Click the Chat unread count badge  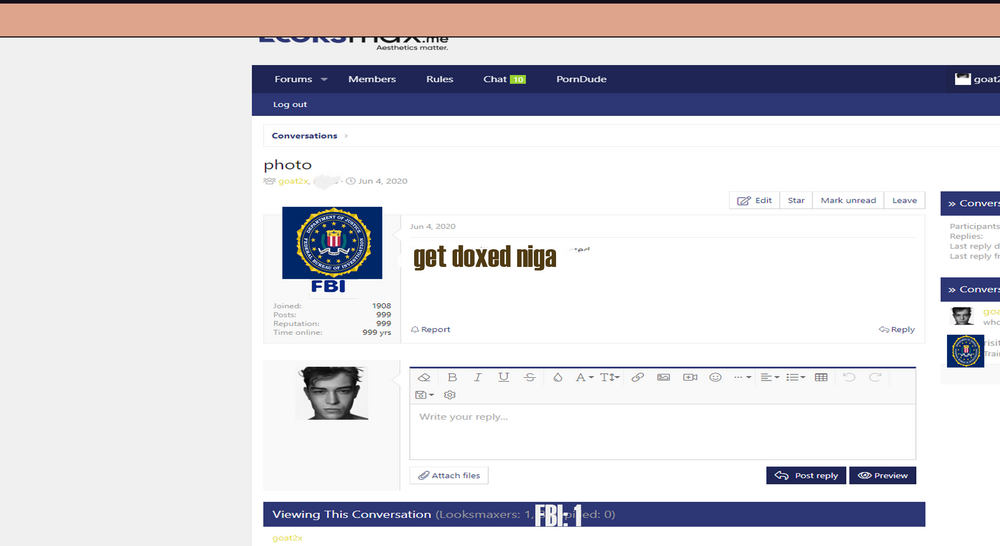[x=518, y=80]
